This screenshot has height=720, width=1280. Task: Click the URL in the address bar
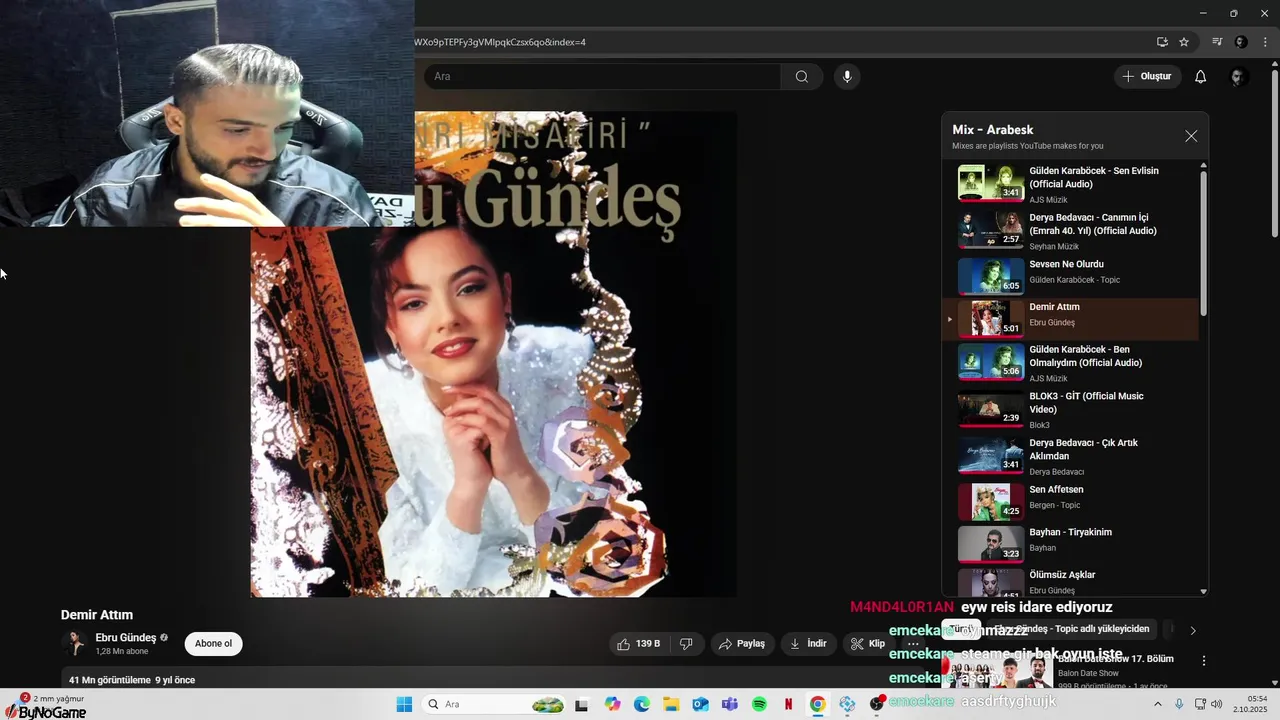click(x=500, y=42)
